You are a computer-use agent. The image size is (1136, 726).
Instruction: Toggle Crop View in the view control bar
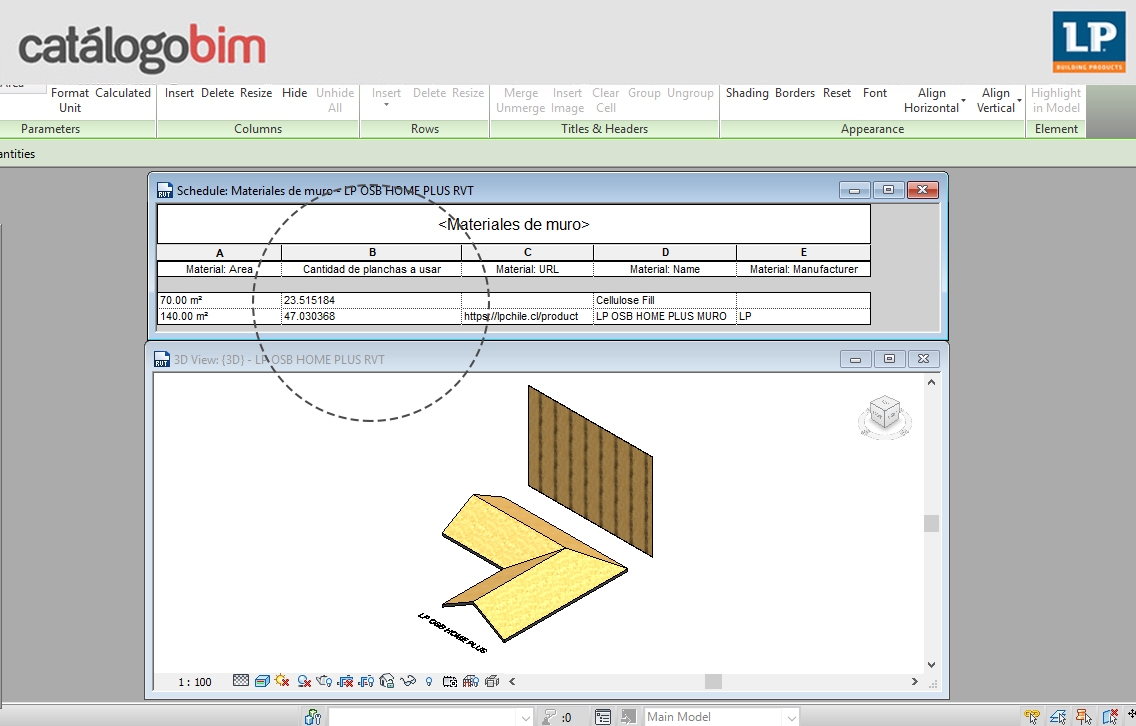click(345, 681)
